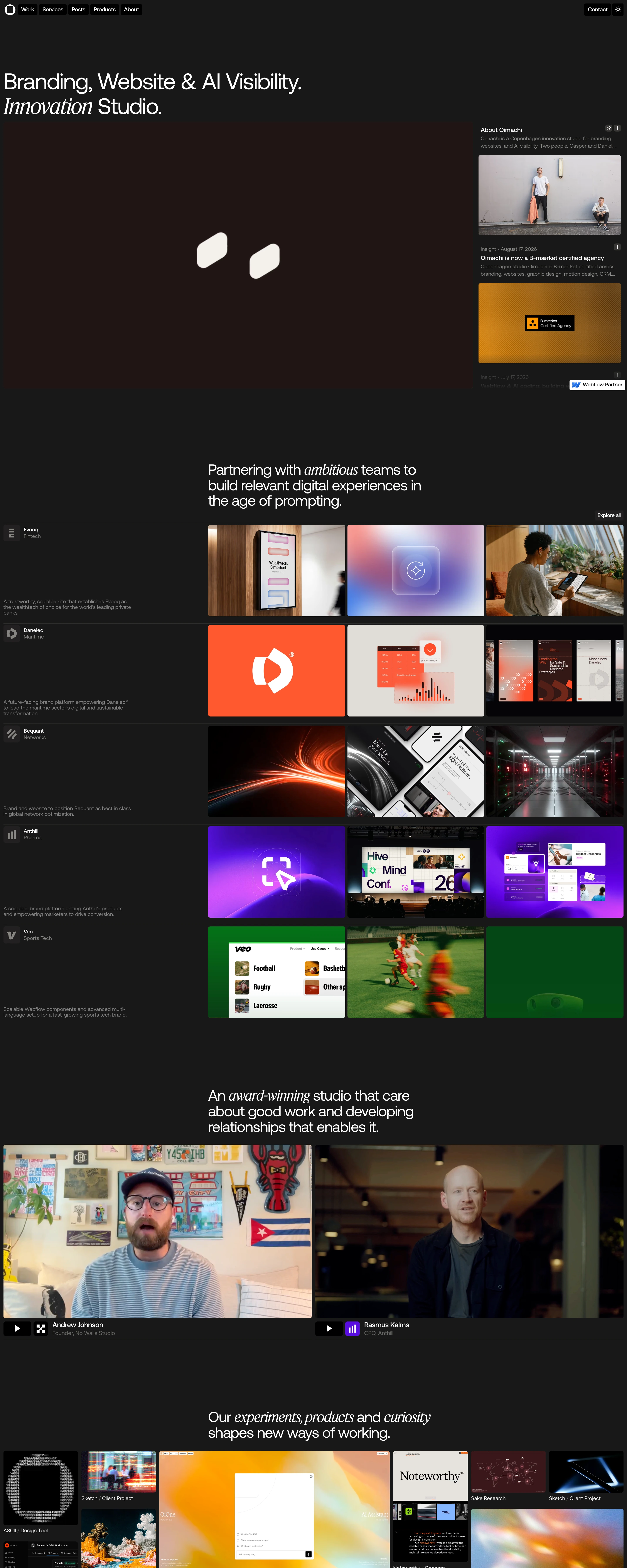Image resolution: width=627 pixels, height=1568 pixels.
Task: Open the orange Danelec logo image
Action: pos(276,671)
